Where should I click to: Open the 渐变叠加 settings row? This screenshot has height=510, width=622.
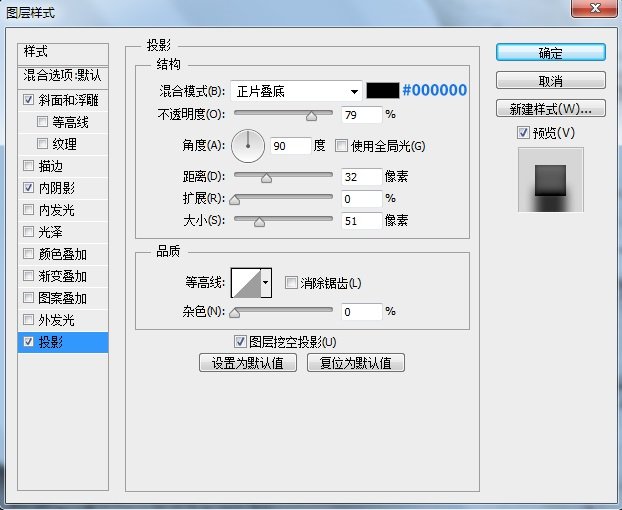coord(63,276)
